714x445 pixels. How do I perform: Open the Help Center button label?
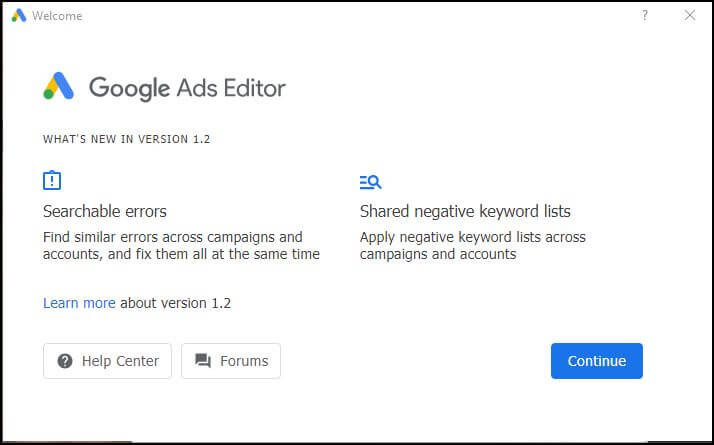tap(120, 361)
